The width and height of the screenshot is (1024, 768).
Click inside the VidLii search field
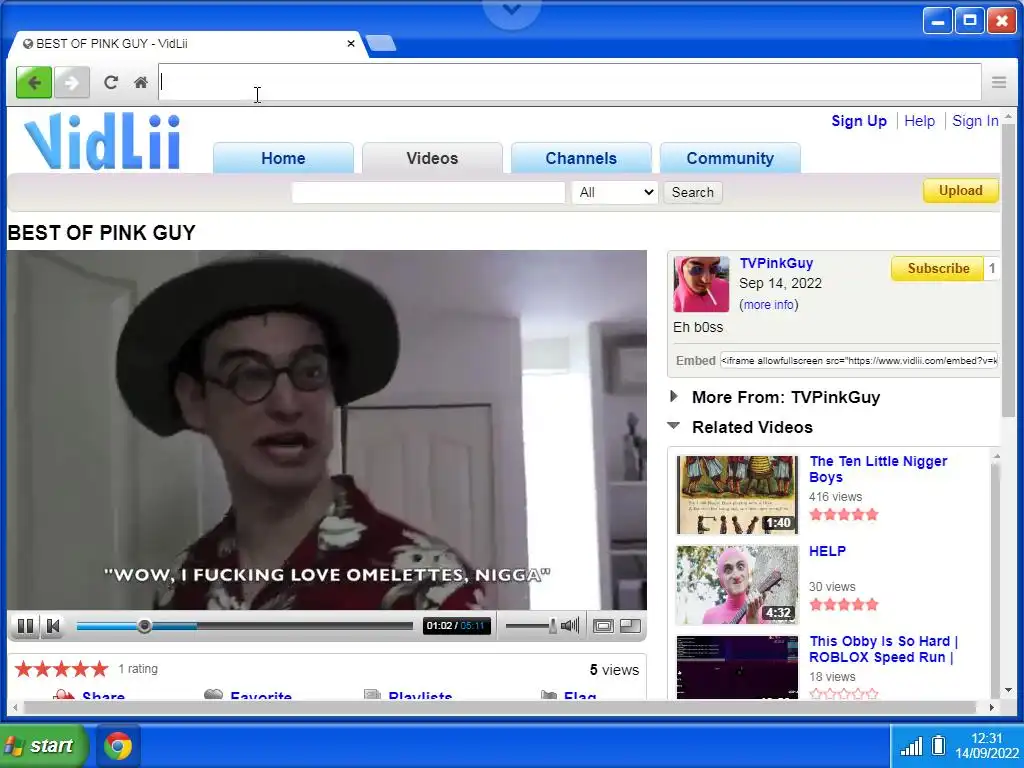pos(428,193)
